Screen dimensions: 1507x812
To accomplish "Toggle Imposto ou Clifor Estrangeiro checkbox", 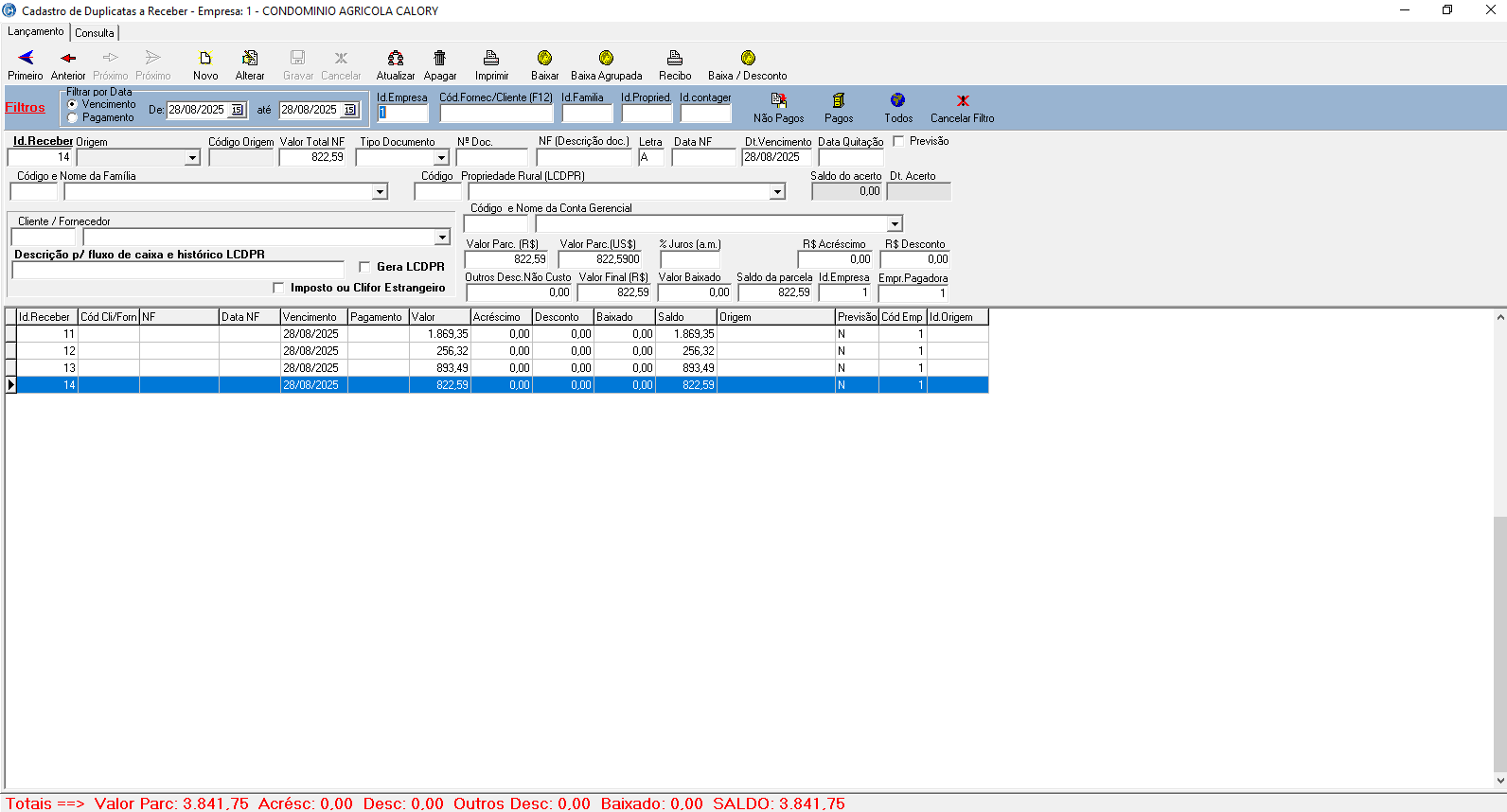I will tap(278, 288).
